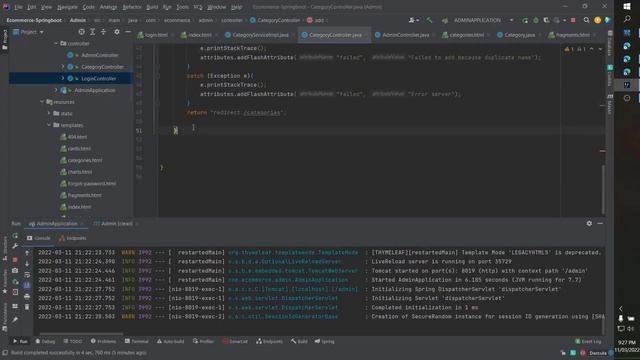
Task: Open the Debug tool window
Action: (45, 341)
